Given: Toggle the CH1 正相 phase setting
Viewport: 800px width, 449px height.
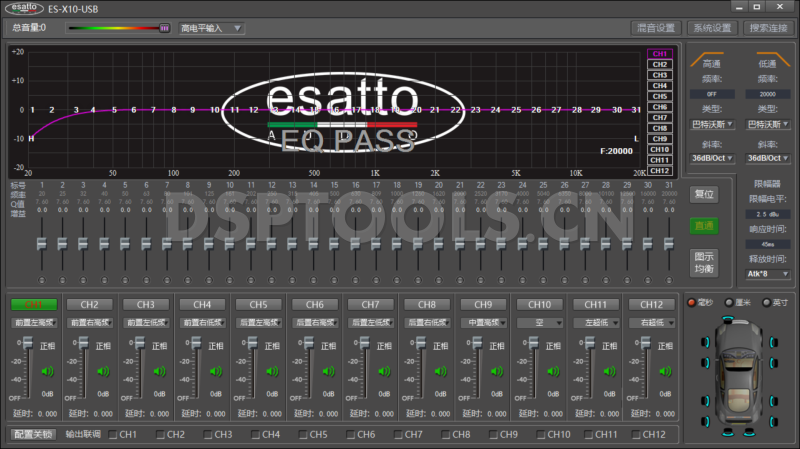Looking at the screenshot, I should [47, 346].
